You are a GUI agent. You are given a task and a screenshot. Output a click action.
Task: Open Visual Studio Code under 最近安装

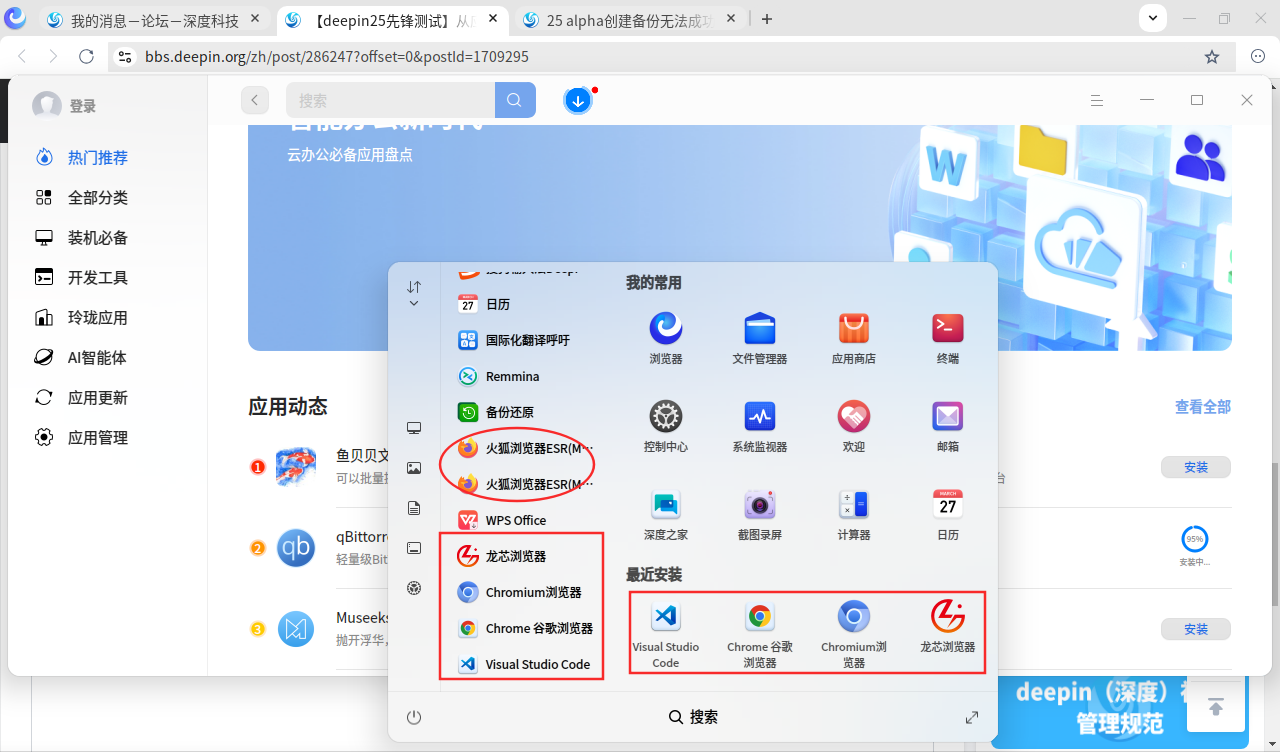click(666, 616)
